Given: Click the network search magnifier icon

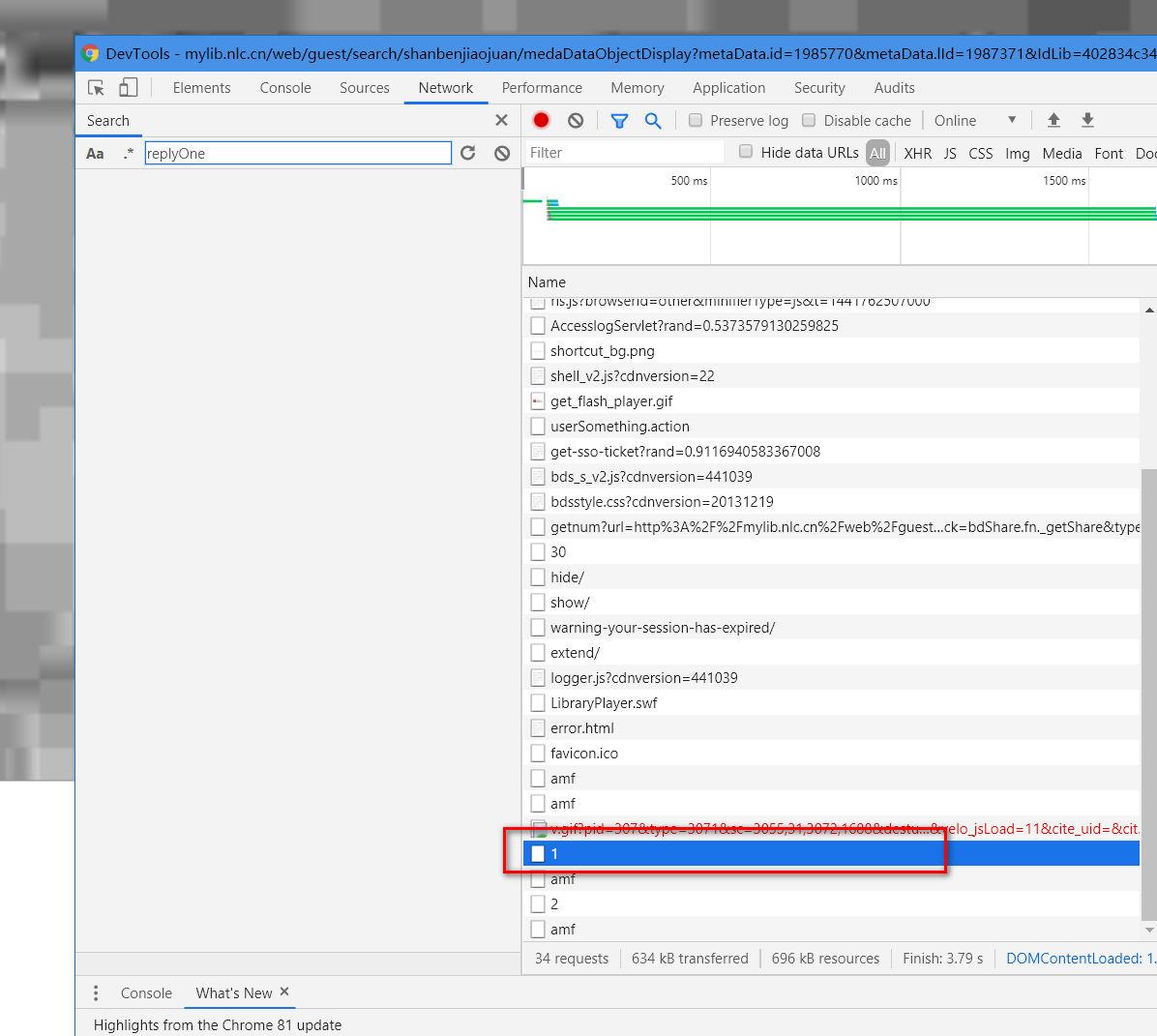Looking at the screenshot, I should (653, 120).
